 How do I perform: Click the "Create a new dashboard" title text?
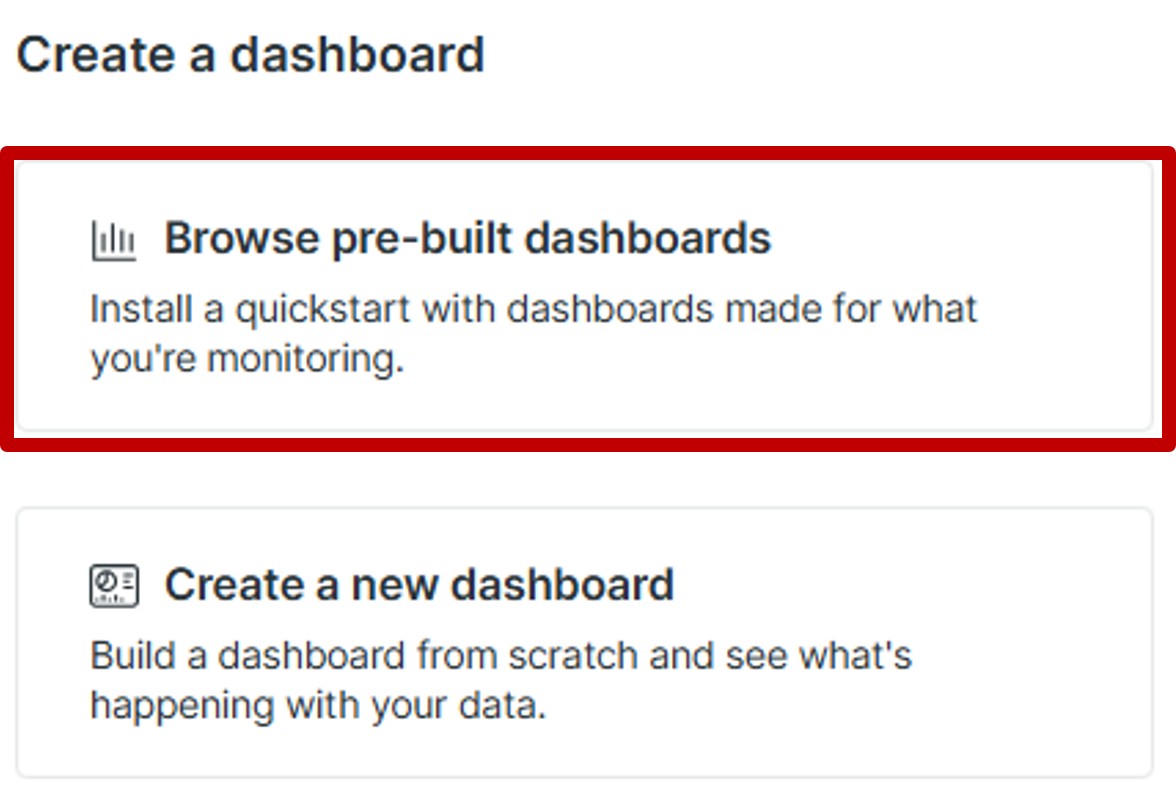tap(419, 585)
